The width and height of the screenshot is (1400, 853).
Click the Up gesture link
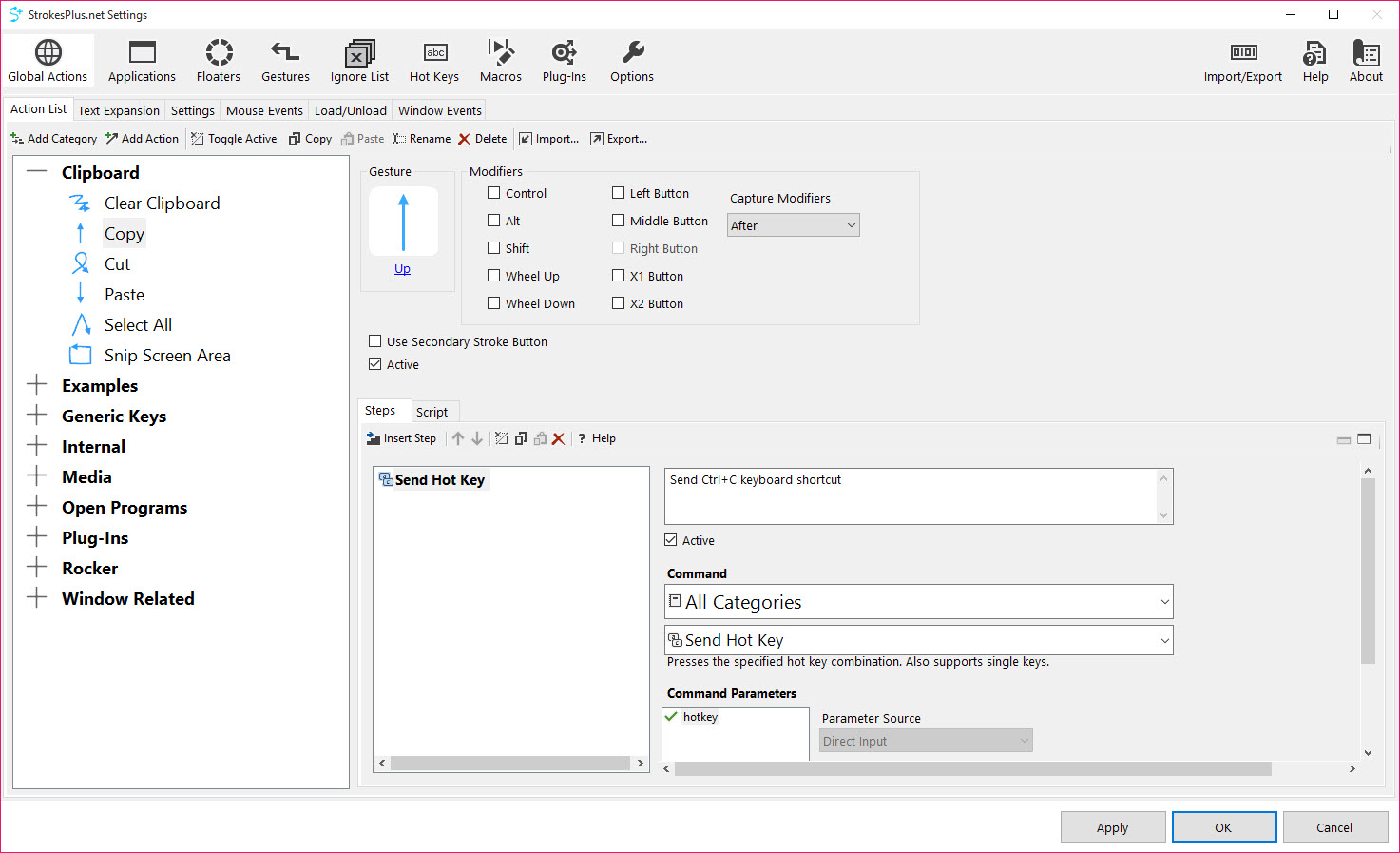pyautogui.click(x=402, y=269)
